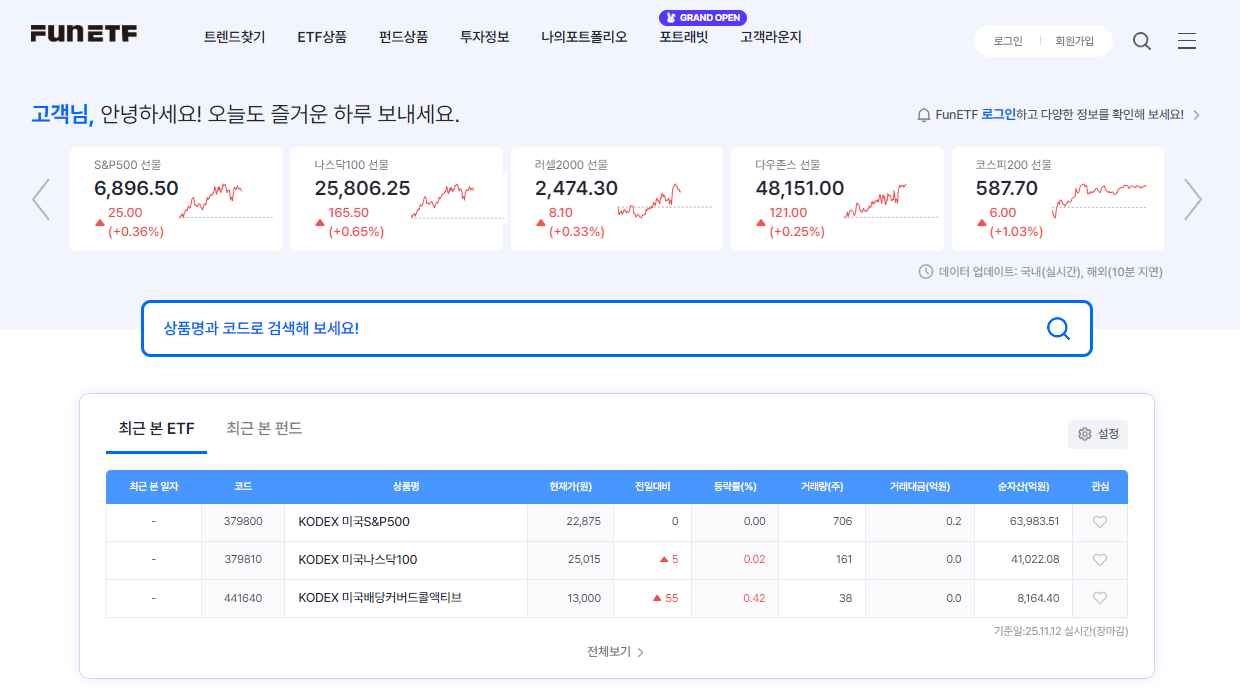This screenshot has height=693, width=1240.
Task: Open the 설정 button
Action: coord(1098,434)
